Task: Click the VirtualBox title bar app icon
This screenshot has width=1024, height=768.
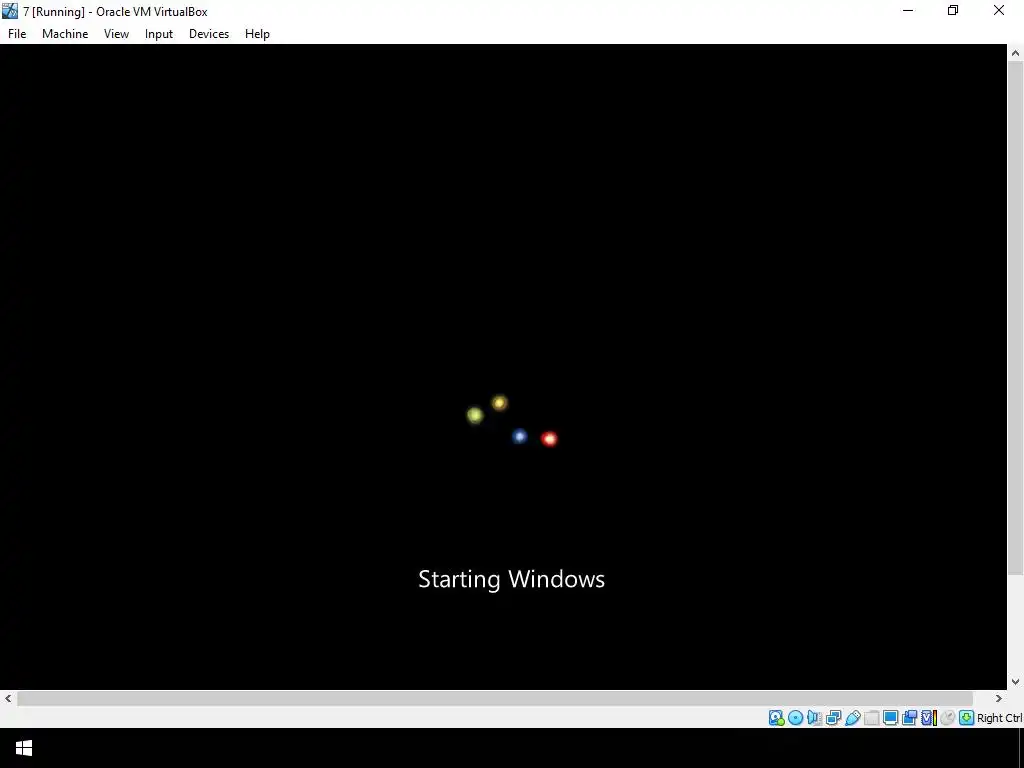Action: [10, 11]
